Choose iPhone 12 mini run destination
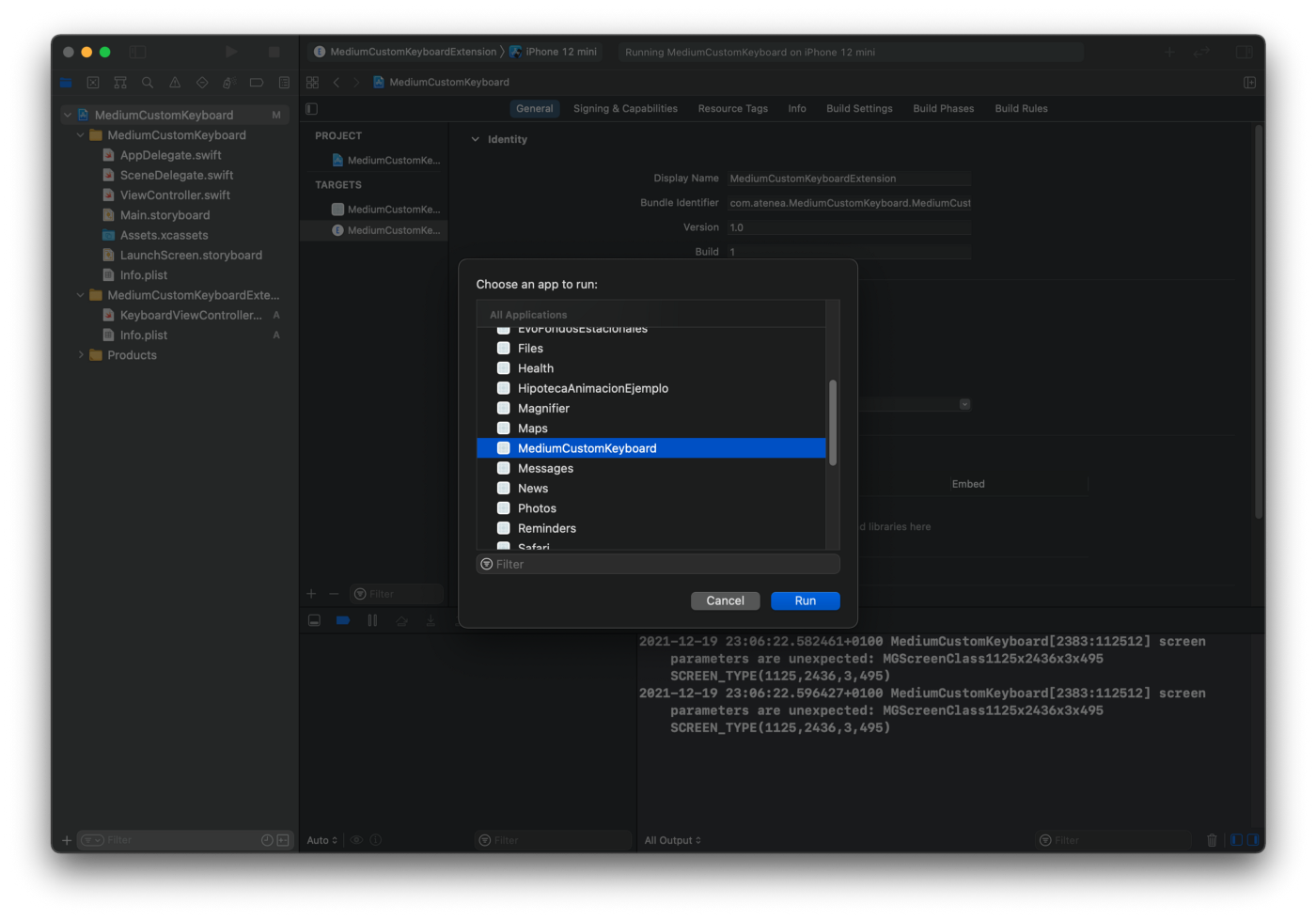Viewport: 1316px width, 920px height. (554, 52)
